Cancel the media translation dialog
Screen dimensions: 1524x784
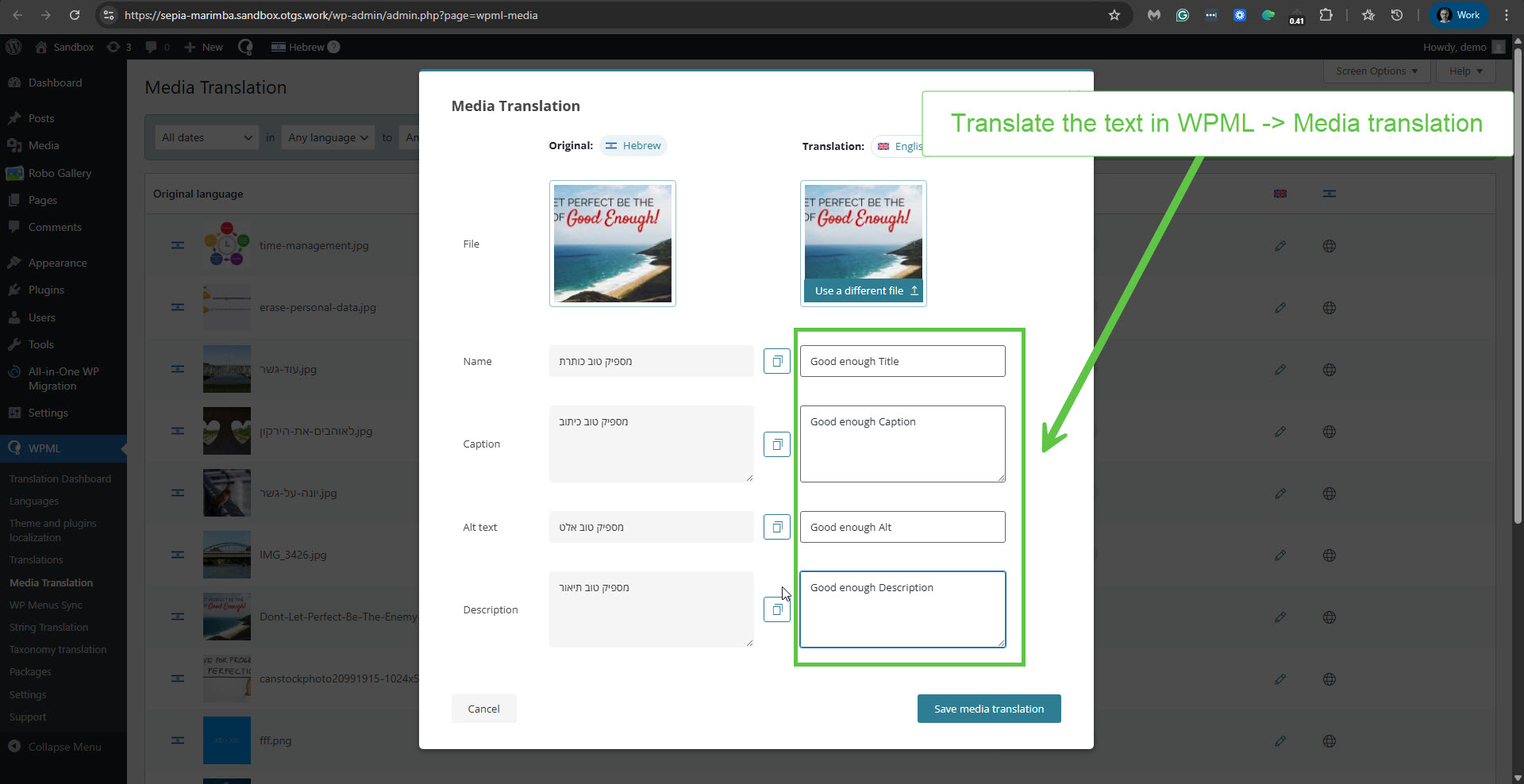[484, 709]
